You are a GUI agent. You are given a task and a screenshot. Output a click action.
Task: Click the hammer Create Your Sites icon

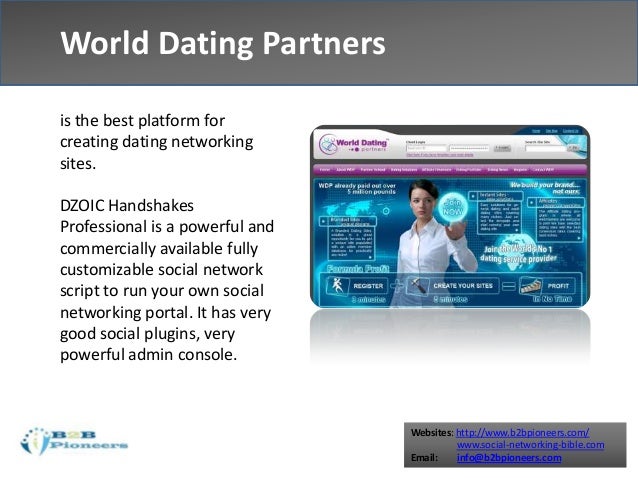pos(418,285)
